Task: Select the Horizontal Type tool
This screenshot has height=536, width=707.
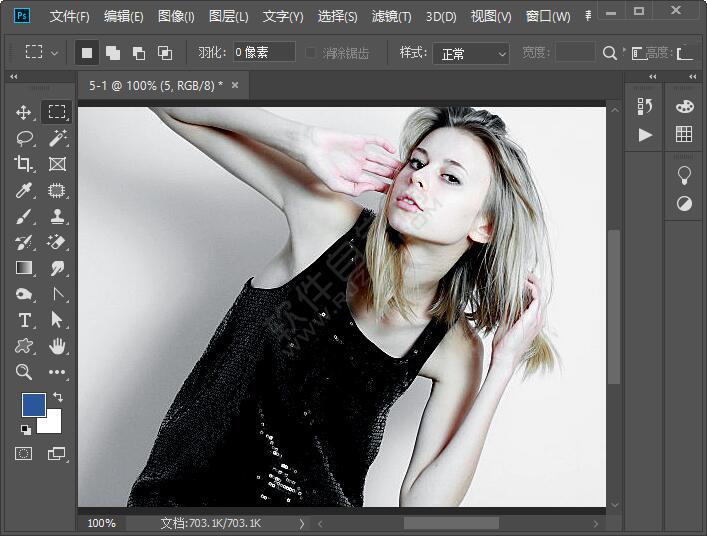Action: [24, 320]
